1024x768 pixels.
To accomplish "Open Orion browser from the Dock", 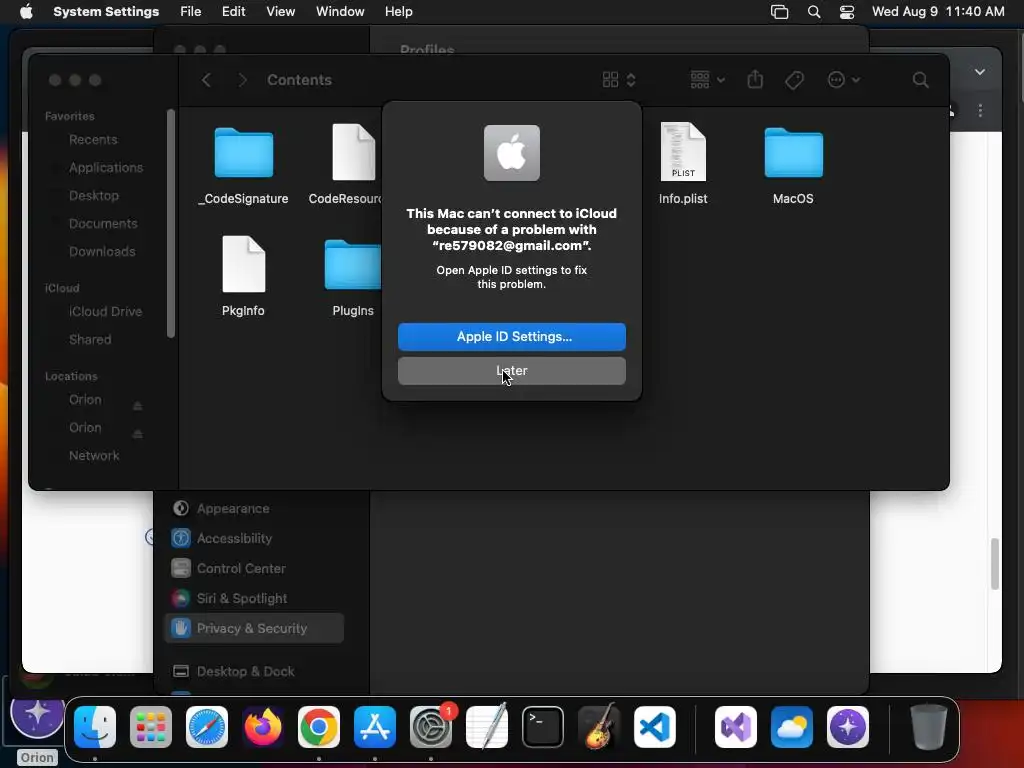I will (848, 727).
